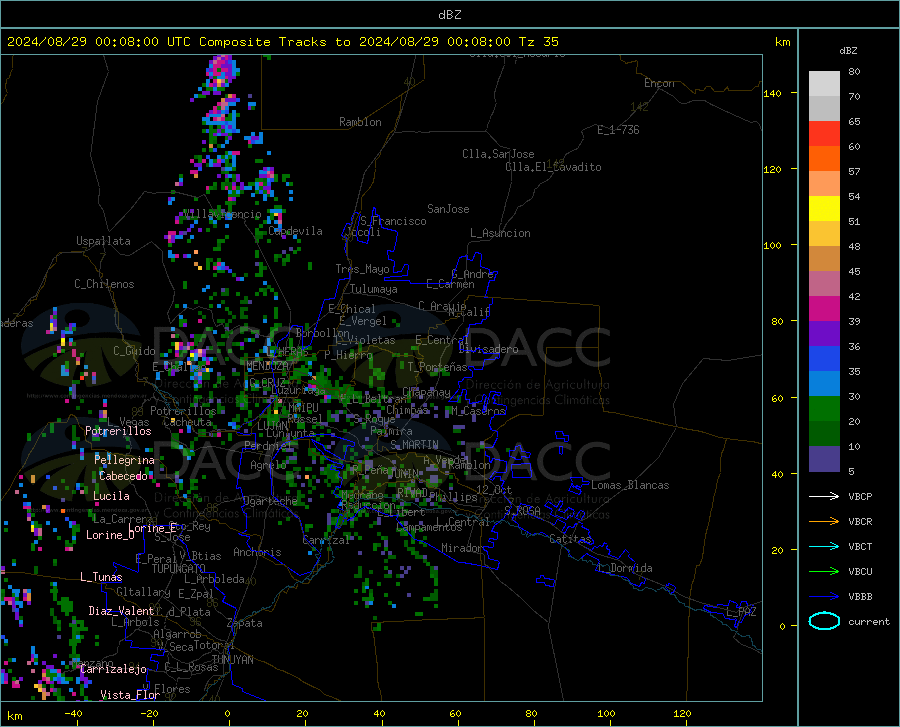Image resolution: width=900 pixels, height=727 pixels.
Task: Select the green 30 dBZ color swatch
Action: (x=824, y=409)
